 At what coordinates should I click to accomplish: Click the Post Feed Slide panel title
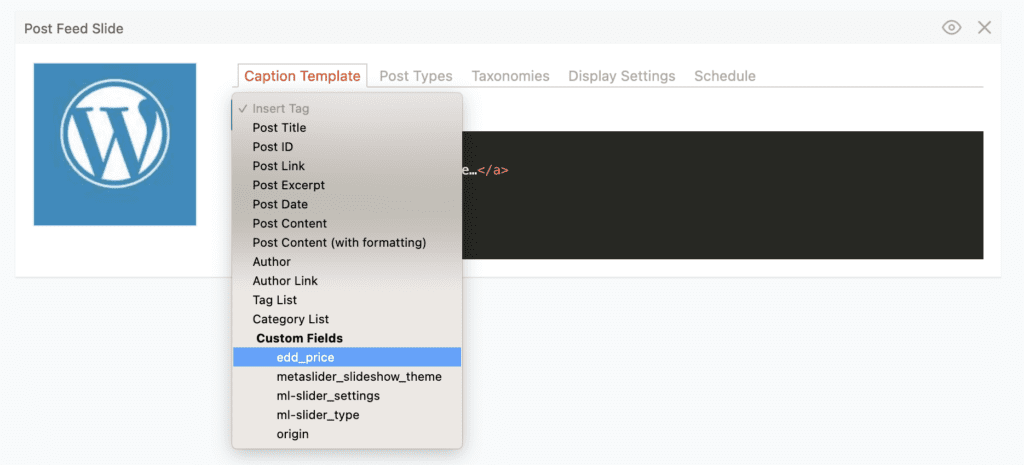74,28
